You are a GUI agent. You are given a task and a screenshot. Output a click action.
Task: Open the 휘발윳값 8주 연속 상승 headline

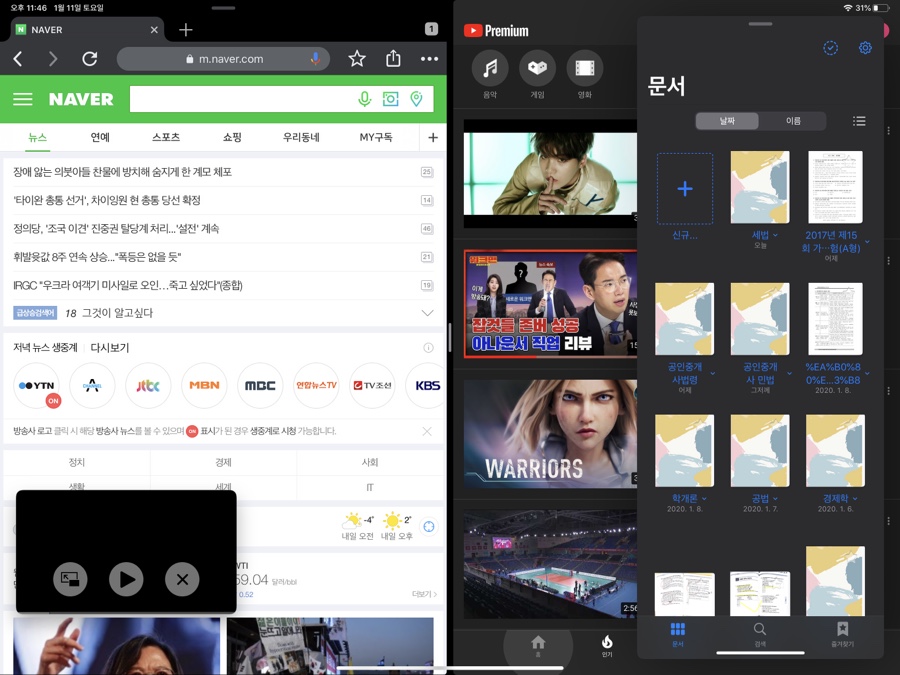point(97,257)
